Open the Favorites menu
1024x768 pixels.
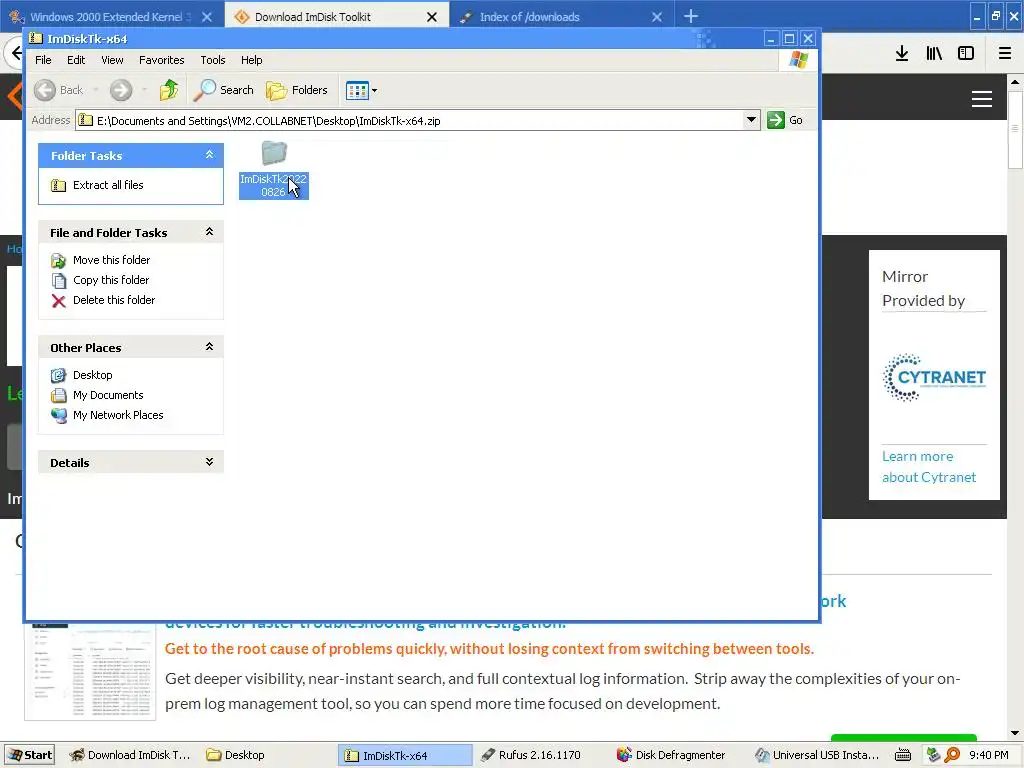click(161, 60)
